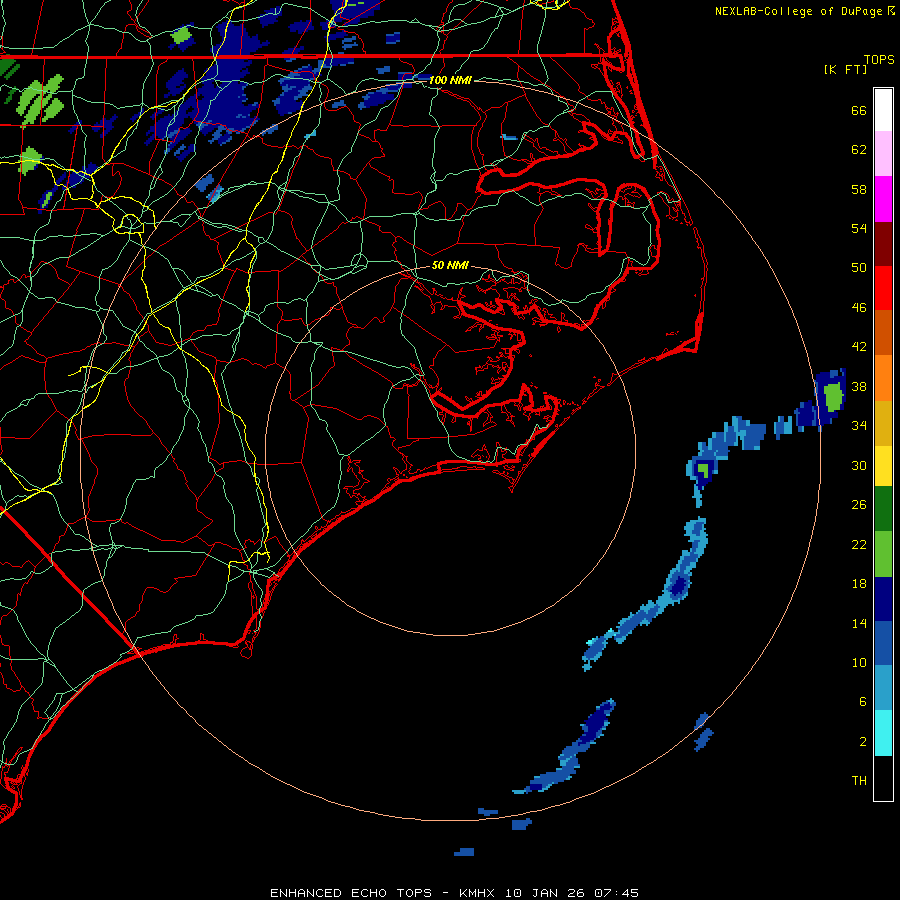Click the yellow legend swatch near 30
Image resolution: width=900 pixels, height=900 pixels.
[x=883, y=466]
